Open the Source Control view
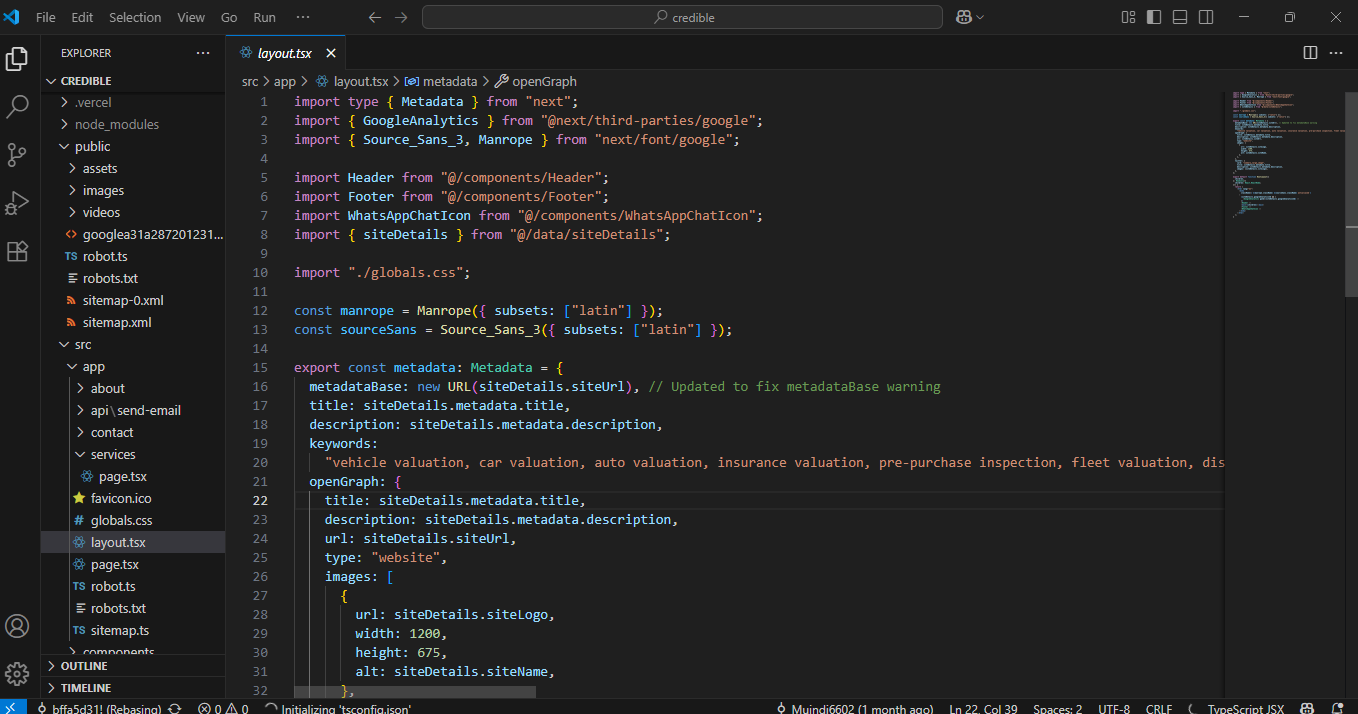This screenshot has width=1358, height=714. coord(17,155)
